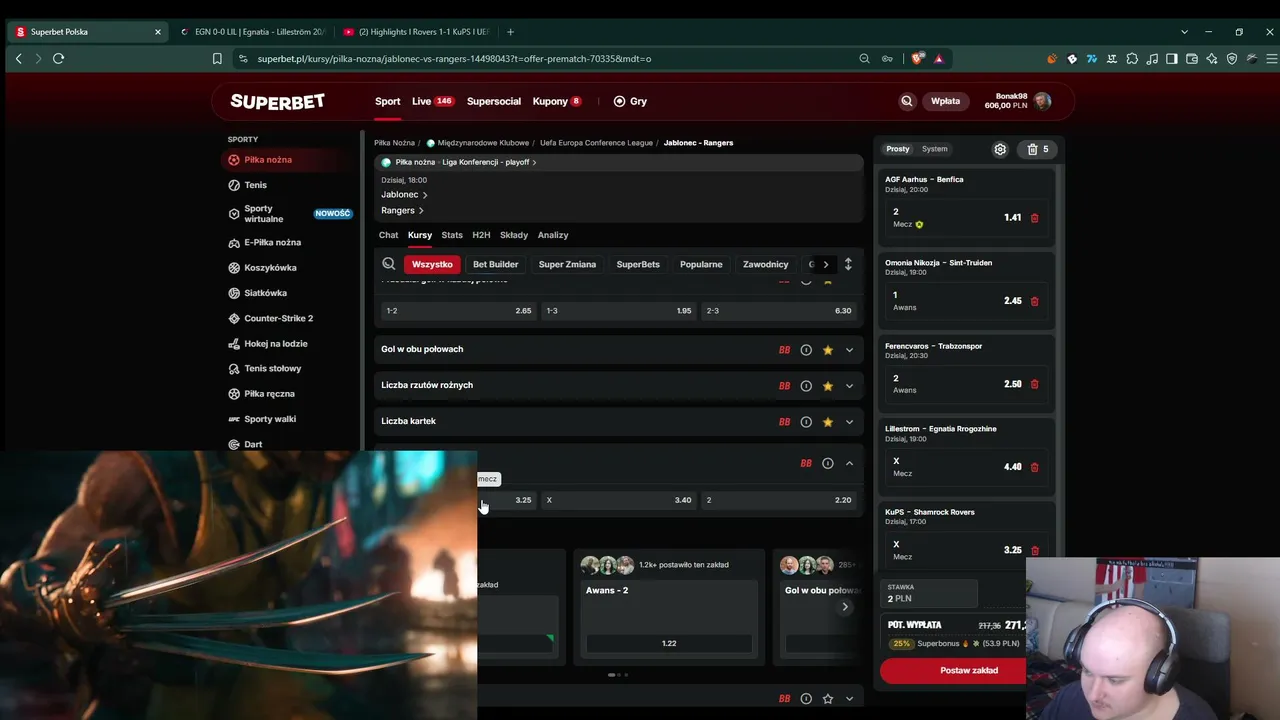
Task: Remove KuPS – Shamrock Rovers bet from betslip
Action: coord(1035,550)
